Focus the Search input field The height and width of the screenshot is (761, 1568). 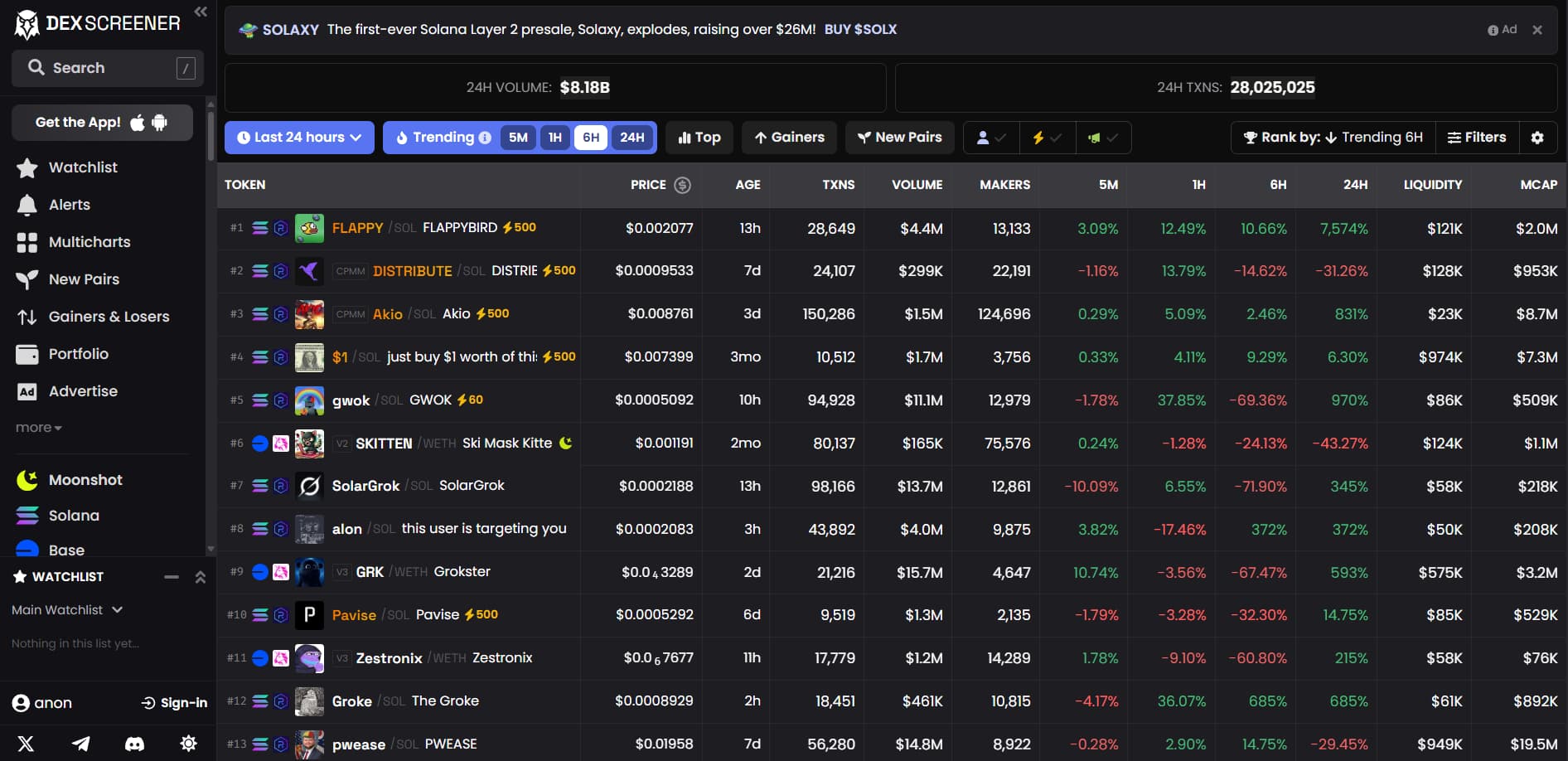coord(108,68)
